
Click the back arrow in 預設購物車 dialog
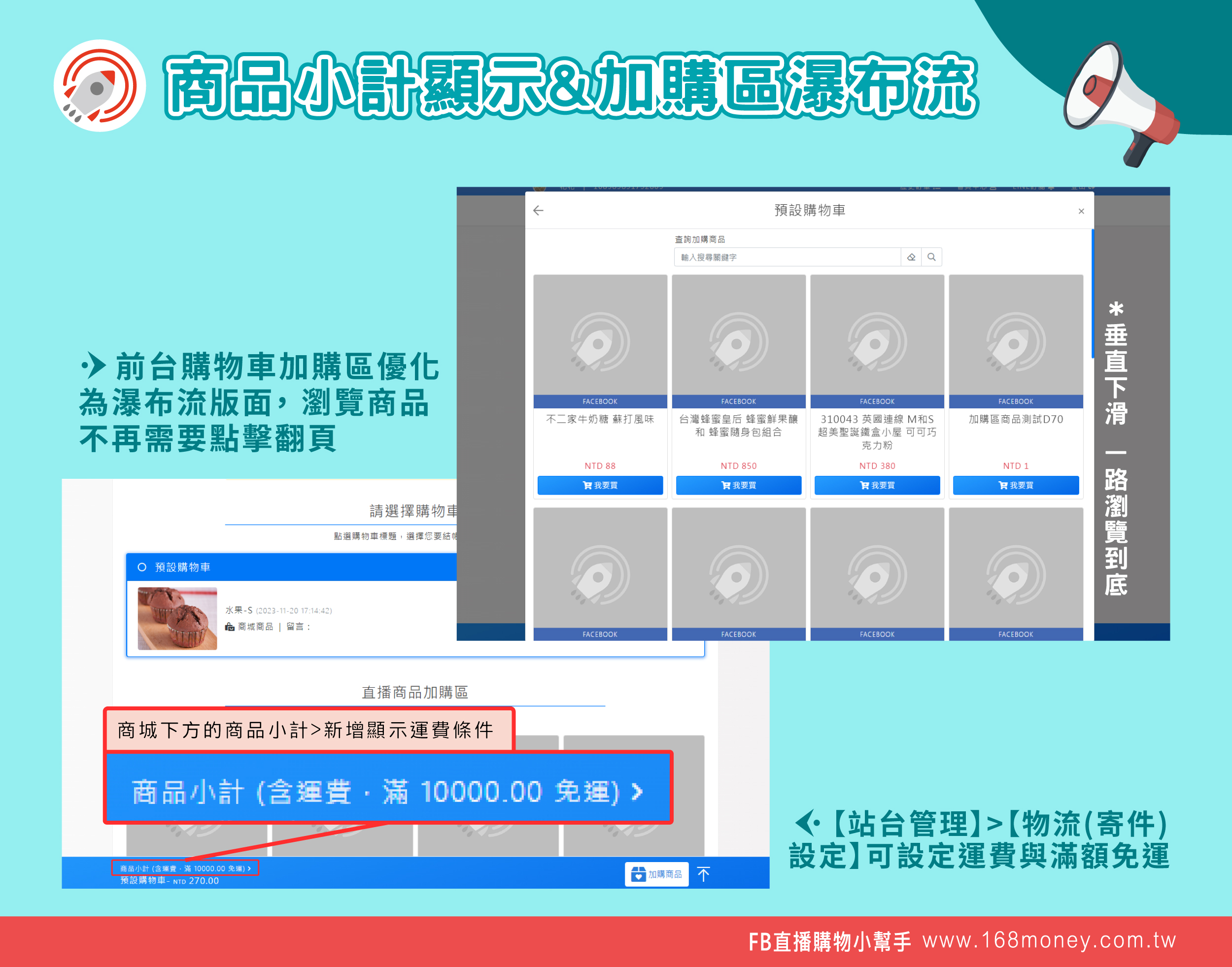coord(538,211)
